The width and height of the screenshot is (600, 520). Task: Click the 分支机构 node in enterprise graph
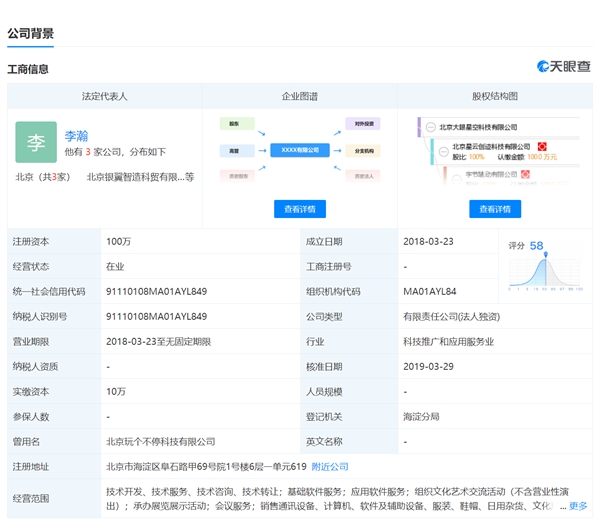tap(365, 150)
